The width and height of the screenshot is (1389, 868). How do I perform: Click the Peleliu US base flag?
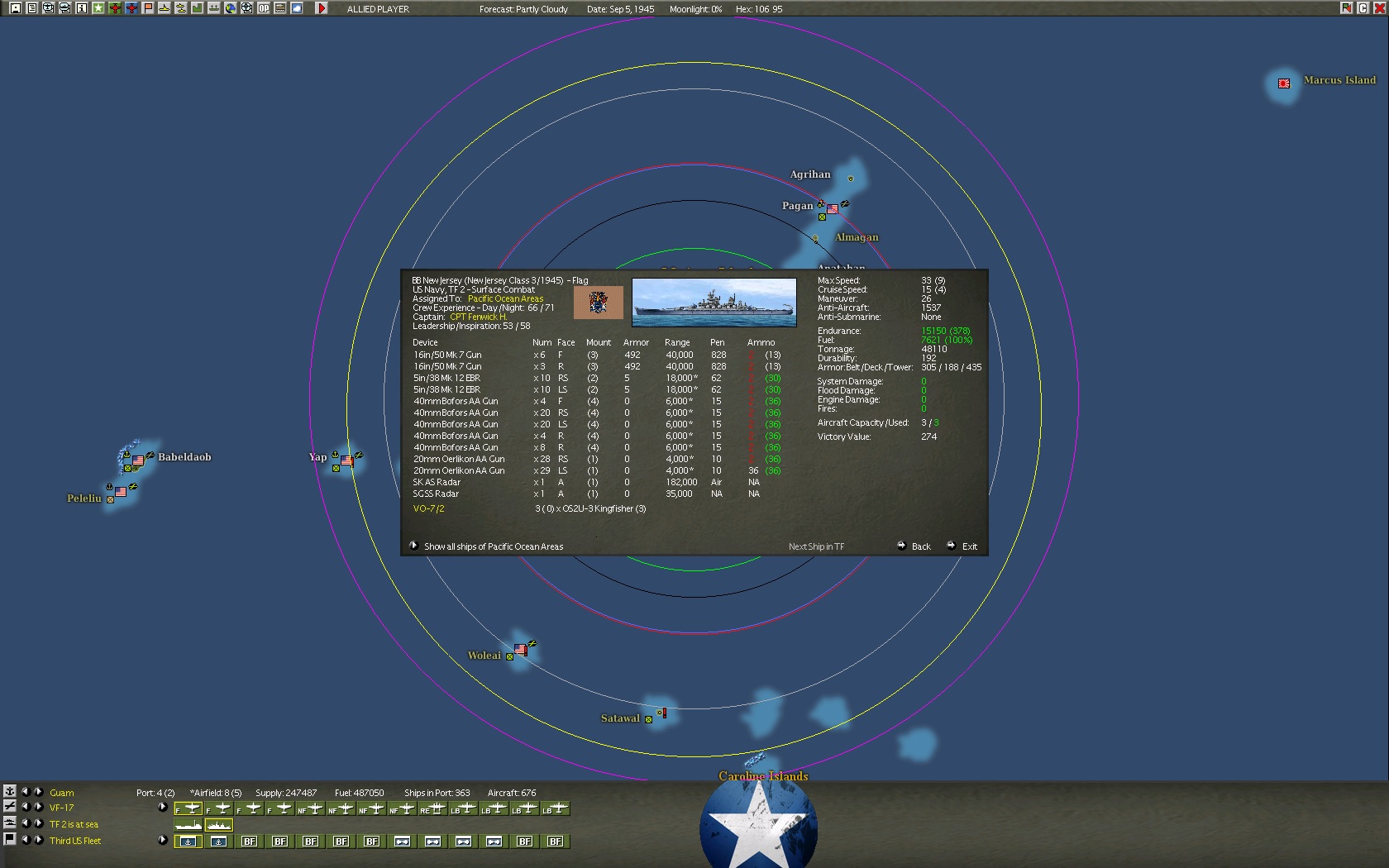pyautogui.click(x=121, y=492)
